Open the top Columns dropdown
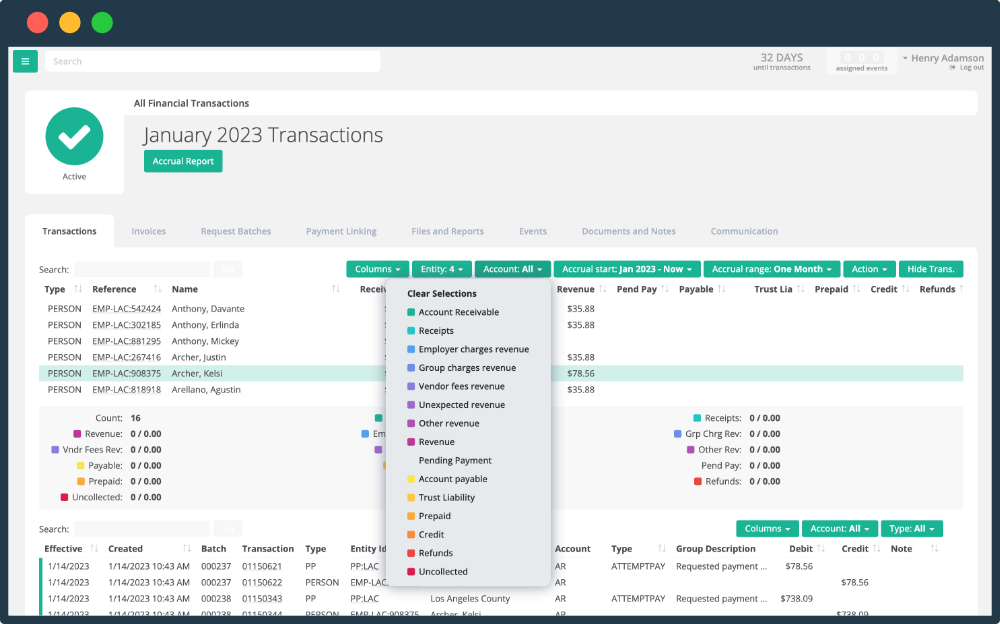Image resolution: width=1000 pixels, height=624 pixels. tap(378, 269)
